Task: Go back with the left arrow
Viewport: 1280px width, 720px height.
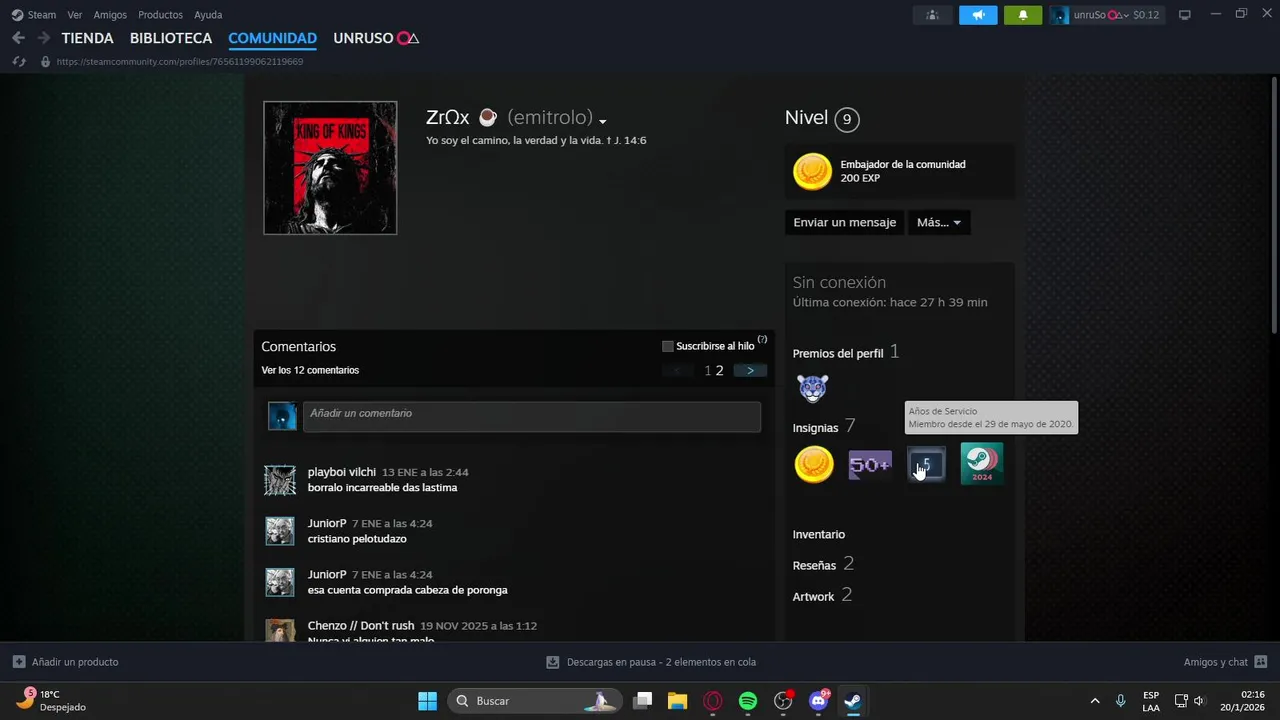Action: tap(18, 38)
